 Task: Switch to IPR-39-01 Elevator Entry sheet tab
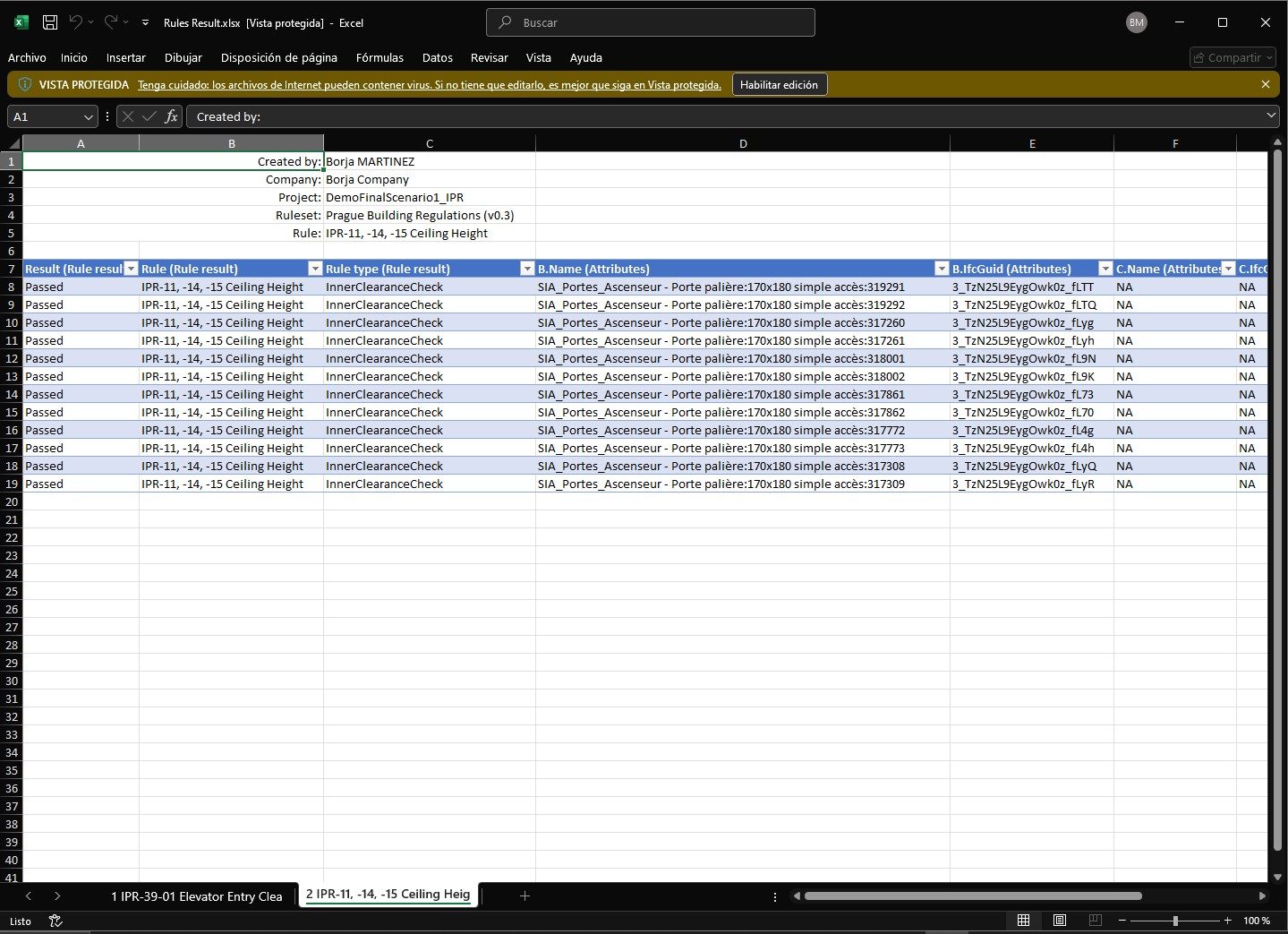tap(196, 895)
